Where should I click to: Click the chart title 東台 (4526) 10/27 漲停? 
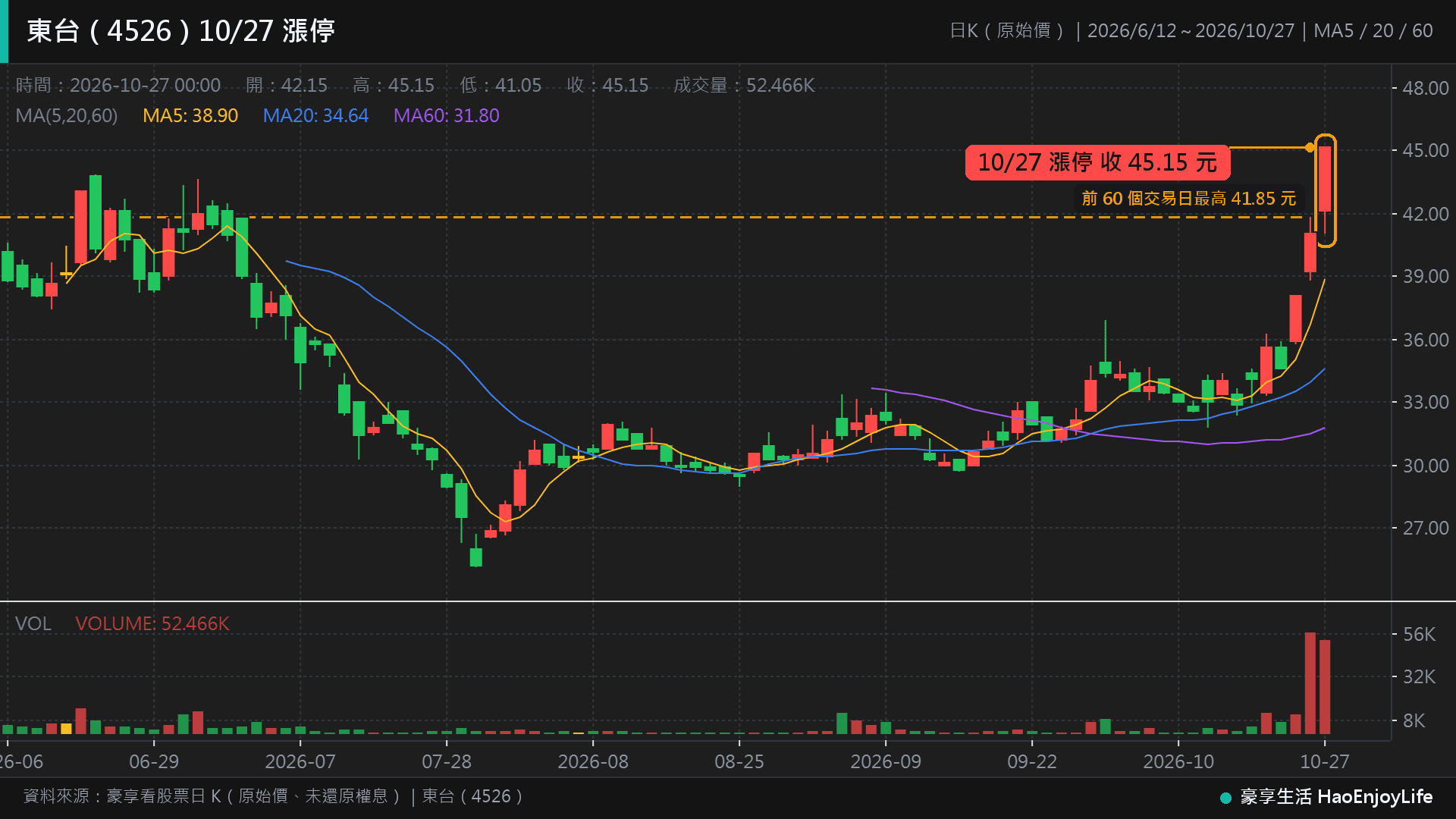(180, 31)
